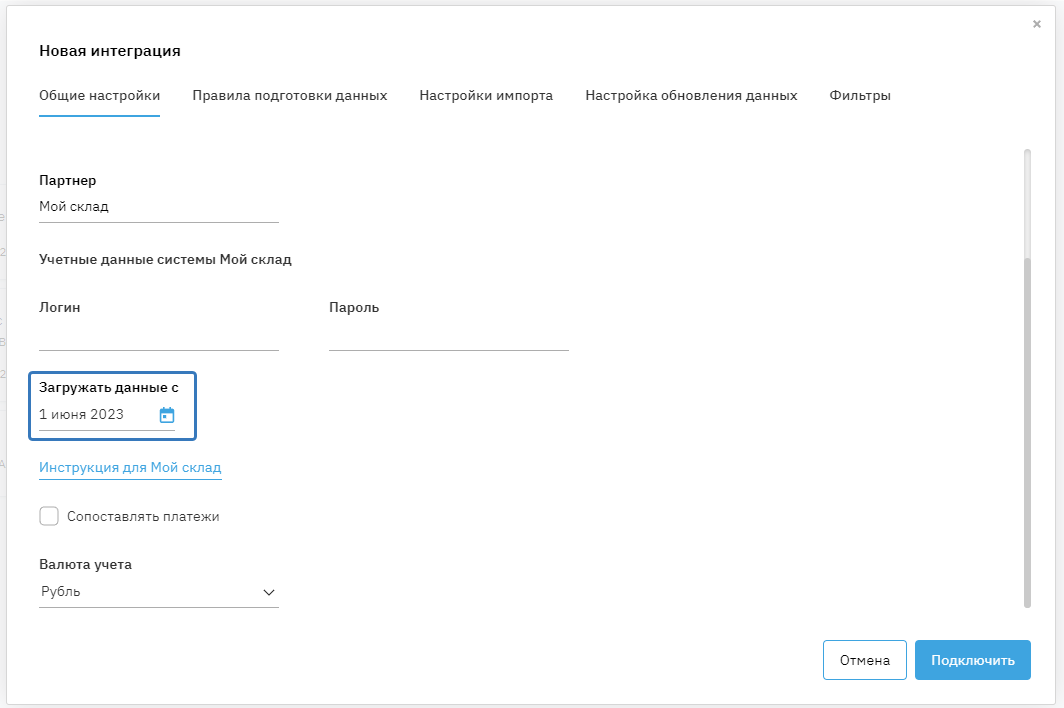The height and width of the screenshot is (708, 1064).
Task: Select the Настройка обновления данных tab
Action: coord(691,96)
